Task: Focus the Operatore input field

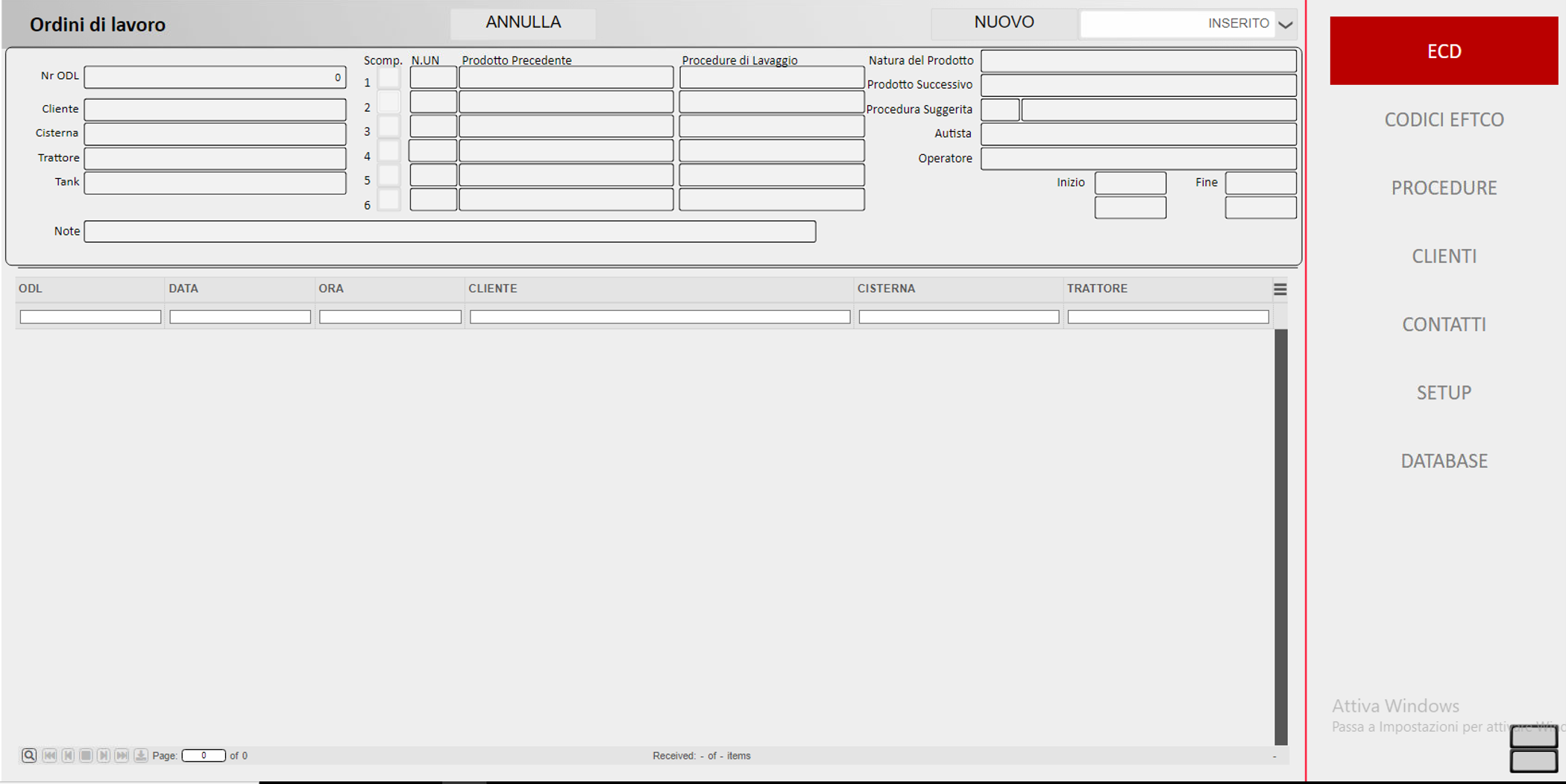Action: pos(1138,159)
